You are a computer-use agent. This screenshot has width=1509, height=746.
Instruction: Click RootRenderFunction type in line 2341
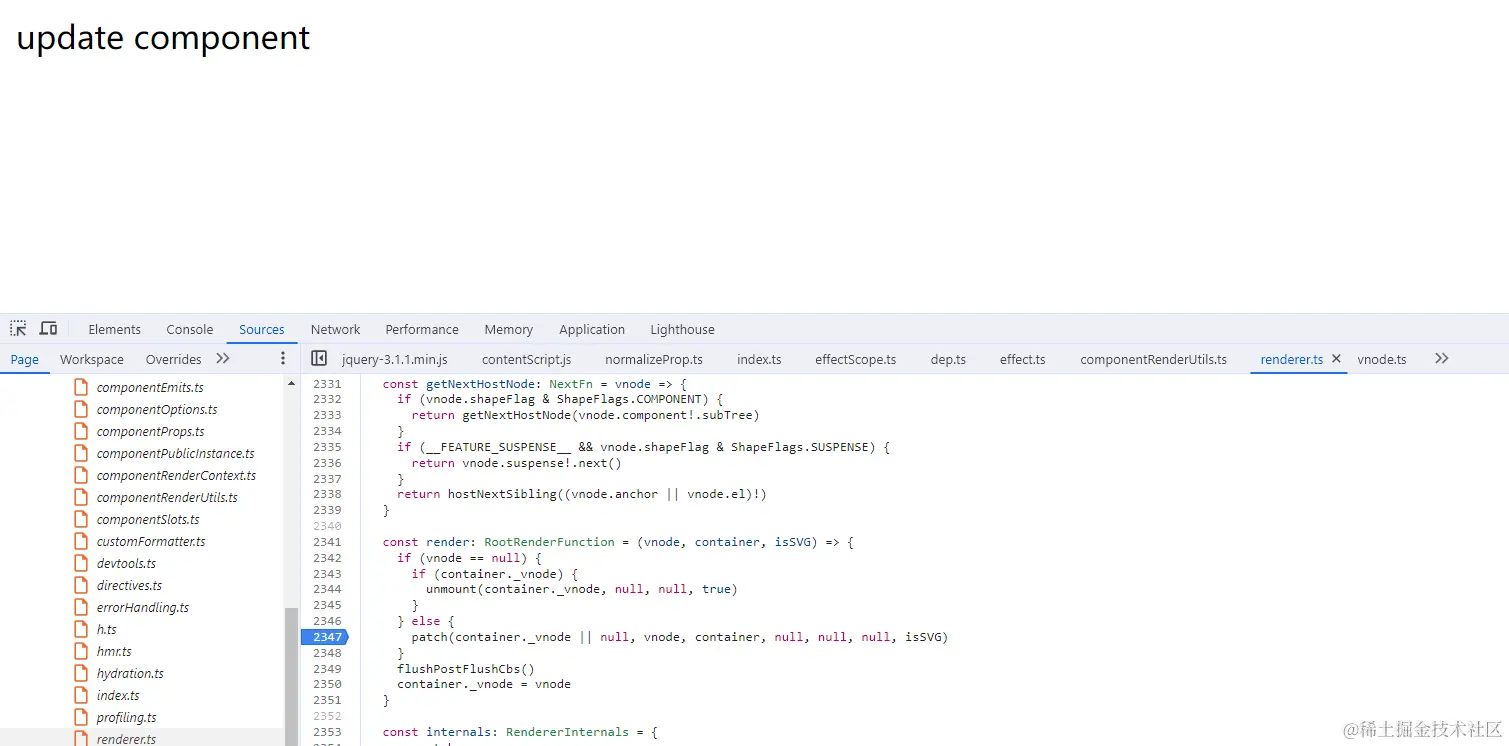[x=549, y=542]
